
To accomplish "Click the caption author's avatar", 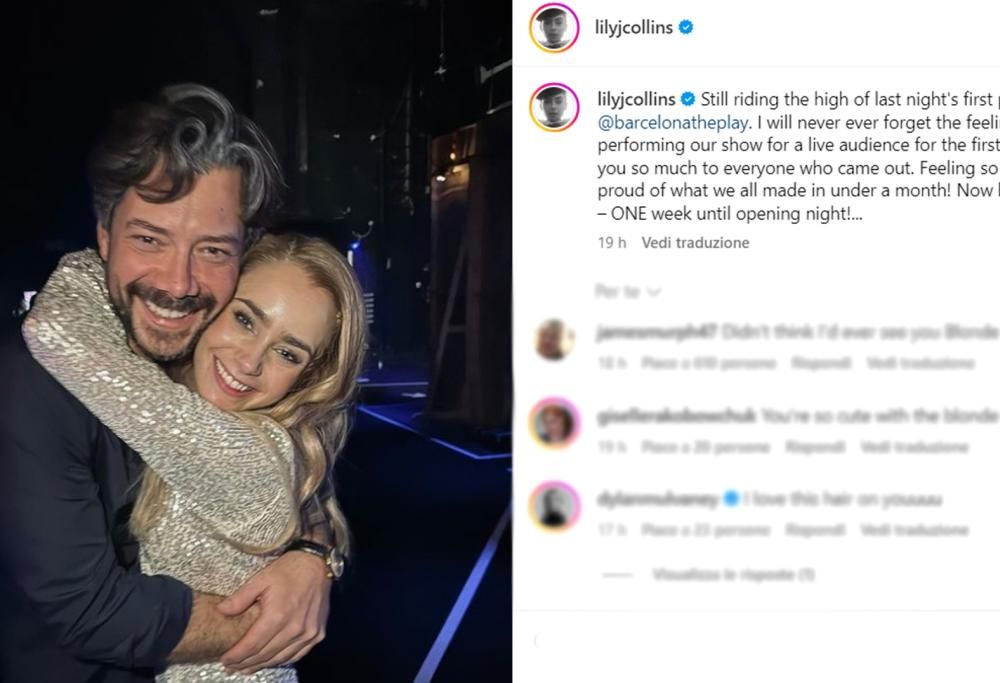I will [554, 108].
